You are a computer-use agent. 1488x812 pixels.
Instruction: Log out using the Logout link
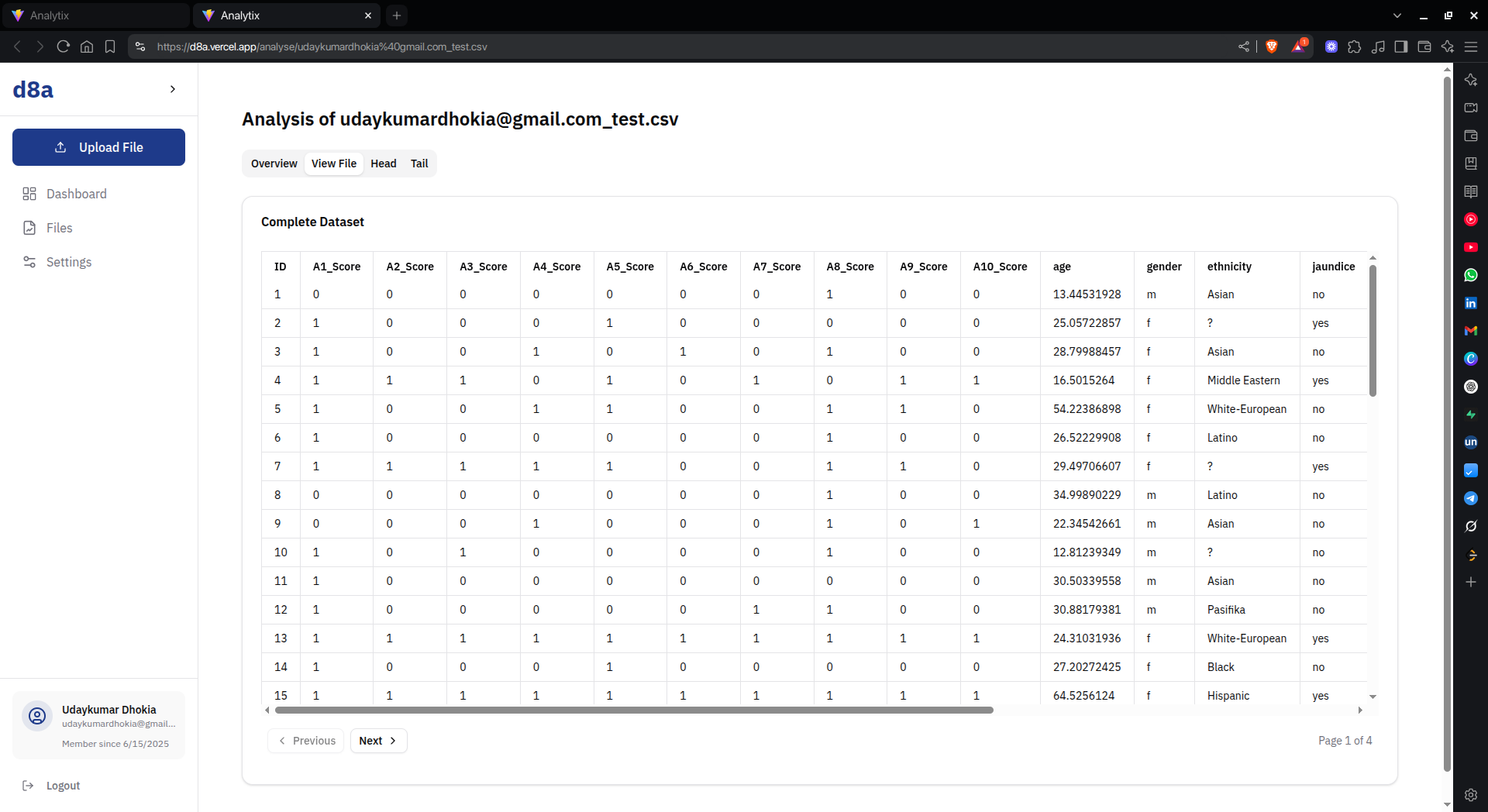pos(51,786)
